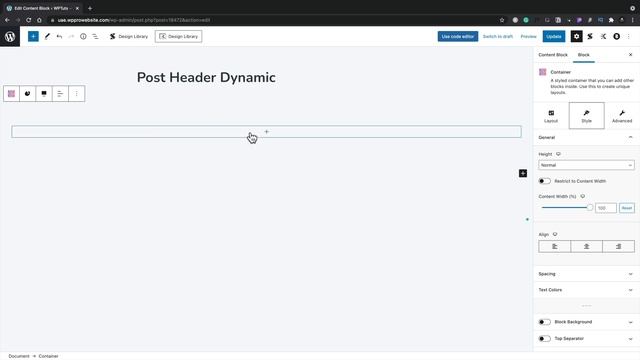This screenshot has height=360, width=640.
Task: Toggle Block Background on
Action: [x=544, y=322]
